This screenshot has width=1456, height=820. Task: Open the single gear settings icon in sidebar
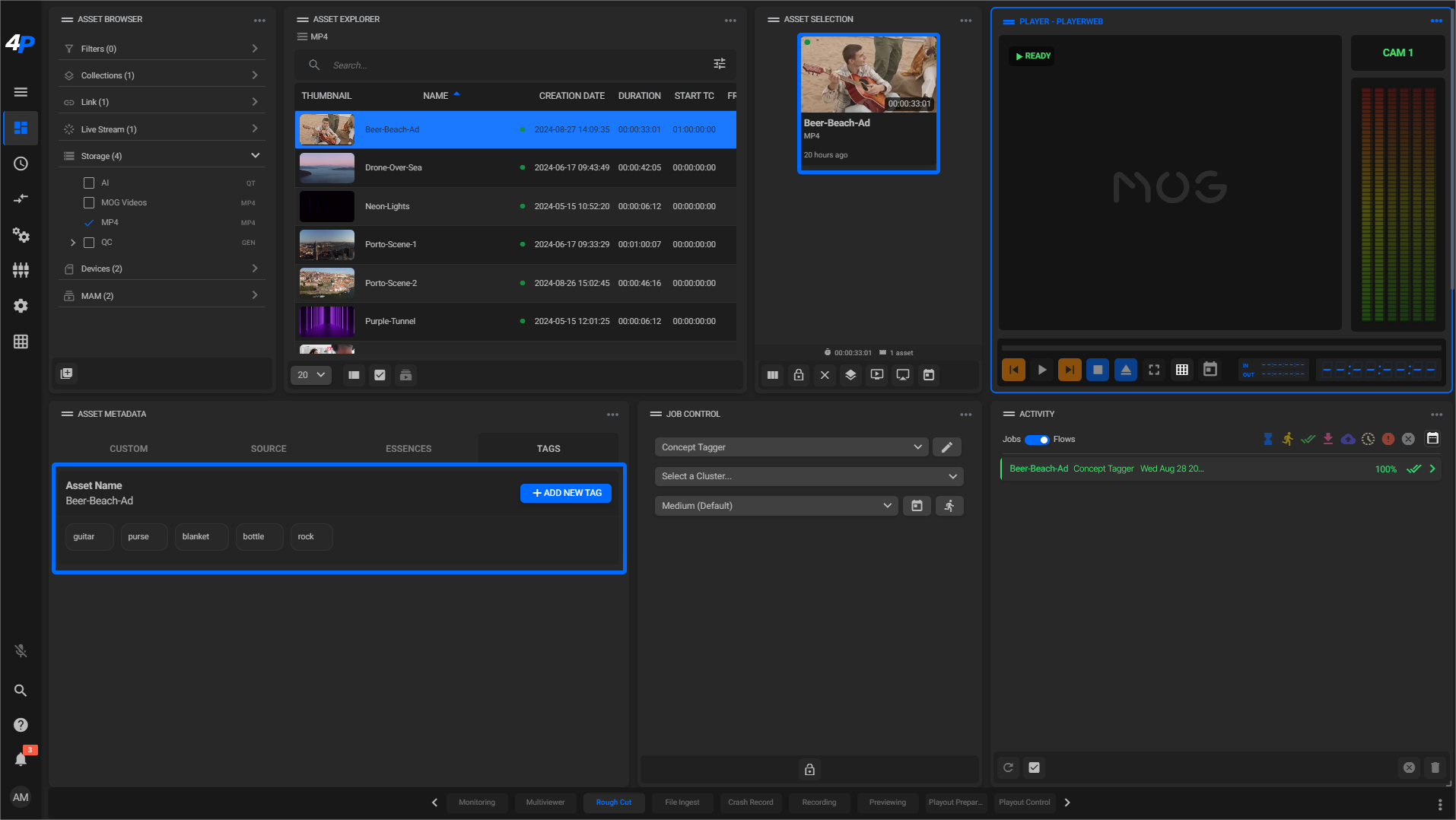coord(21,306)
